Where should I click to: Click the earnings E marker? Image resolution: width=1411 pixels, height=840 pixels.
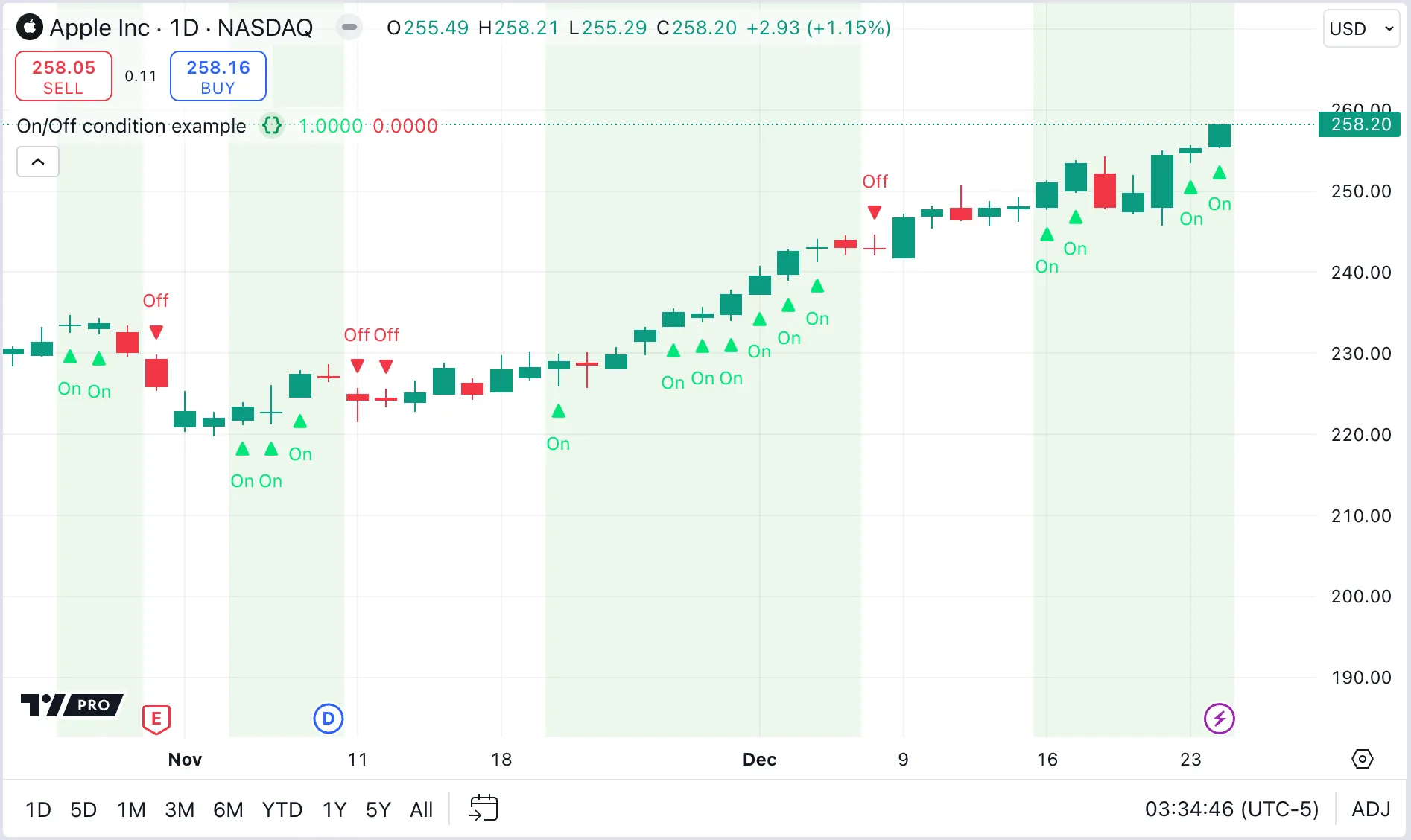tap(156, 719)
